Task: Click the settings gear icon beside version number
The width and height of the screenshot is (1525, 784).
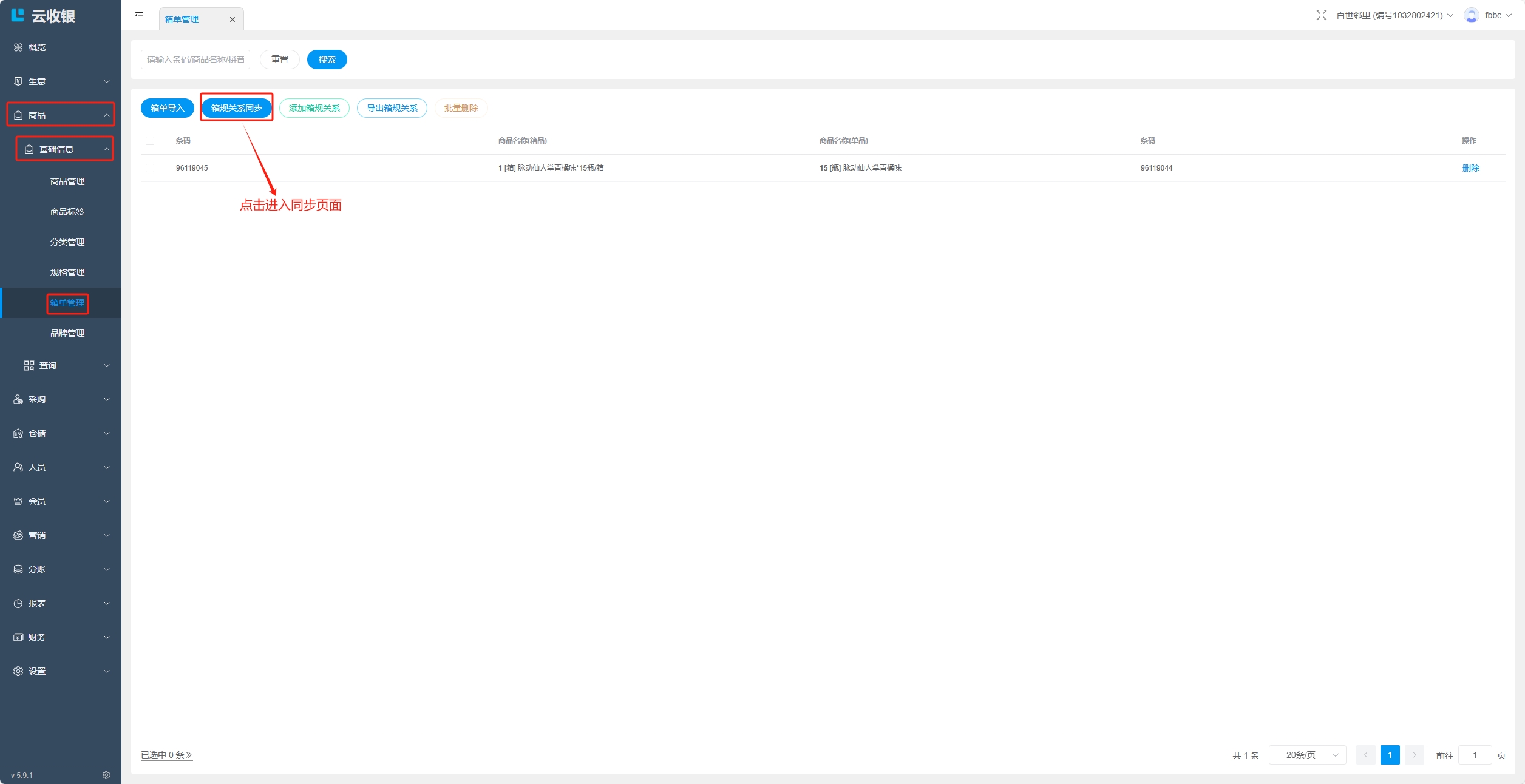Action: [x=106, y=775]
